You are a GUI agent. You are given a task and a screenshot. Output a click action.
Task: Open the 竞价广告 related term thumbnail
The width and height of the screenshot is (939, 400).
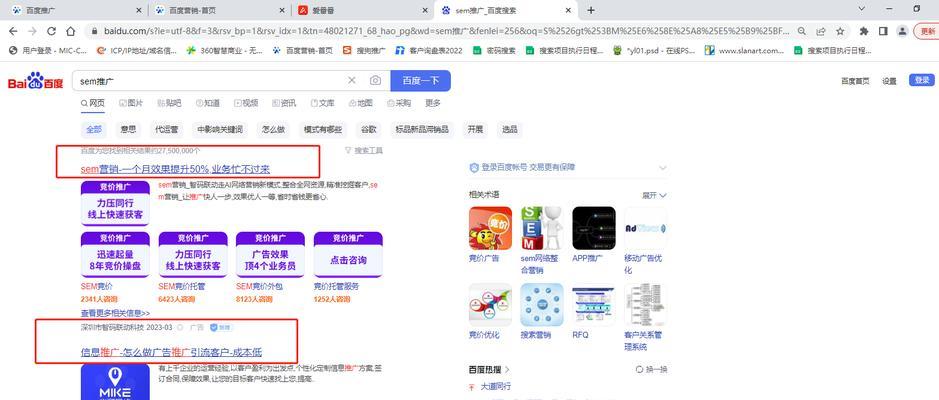(x=490, y=228)
